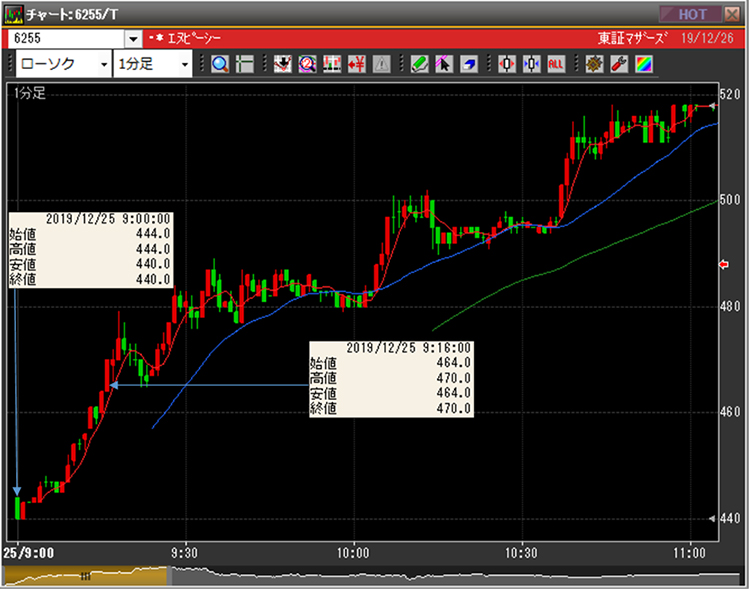Click the stock code input field 6255
This screenshot has height=589, width=750.
click(x=65, y=38)
